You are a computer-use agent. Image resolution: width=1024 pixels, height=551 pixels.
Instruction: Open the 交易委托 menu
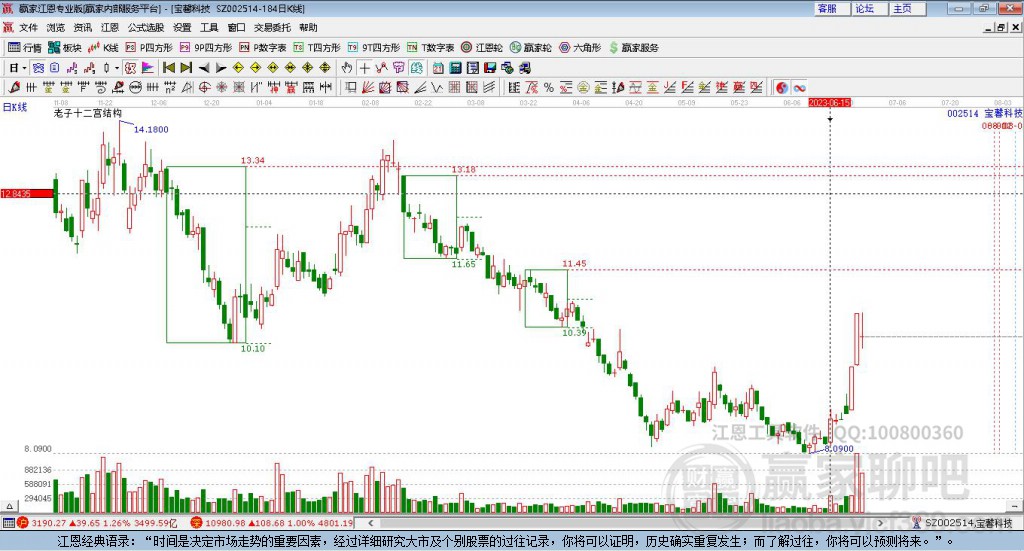272,27
